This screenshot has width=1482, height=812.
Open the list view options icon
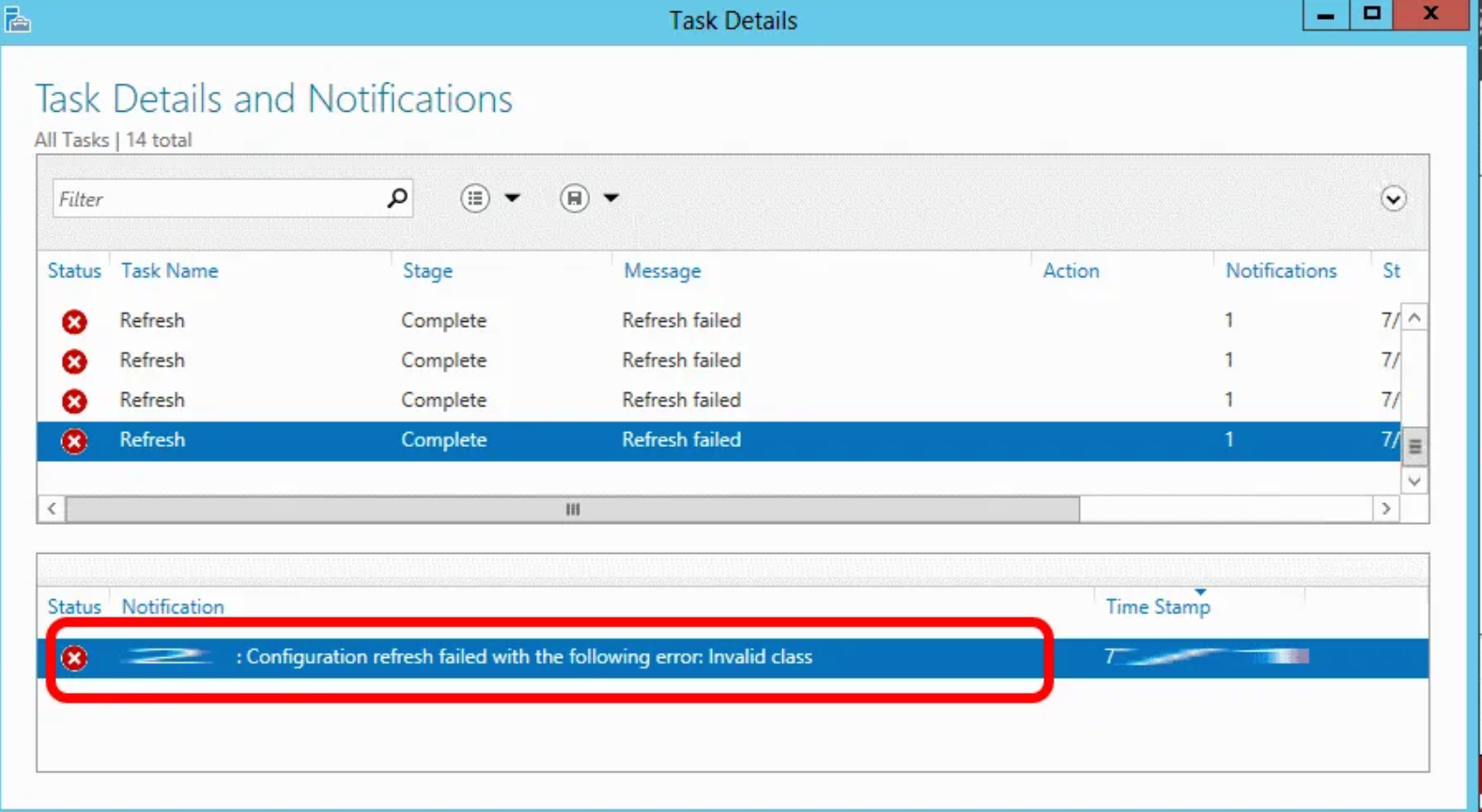coord(475,198)
